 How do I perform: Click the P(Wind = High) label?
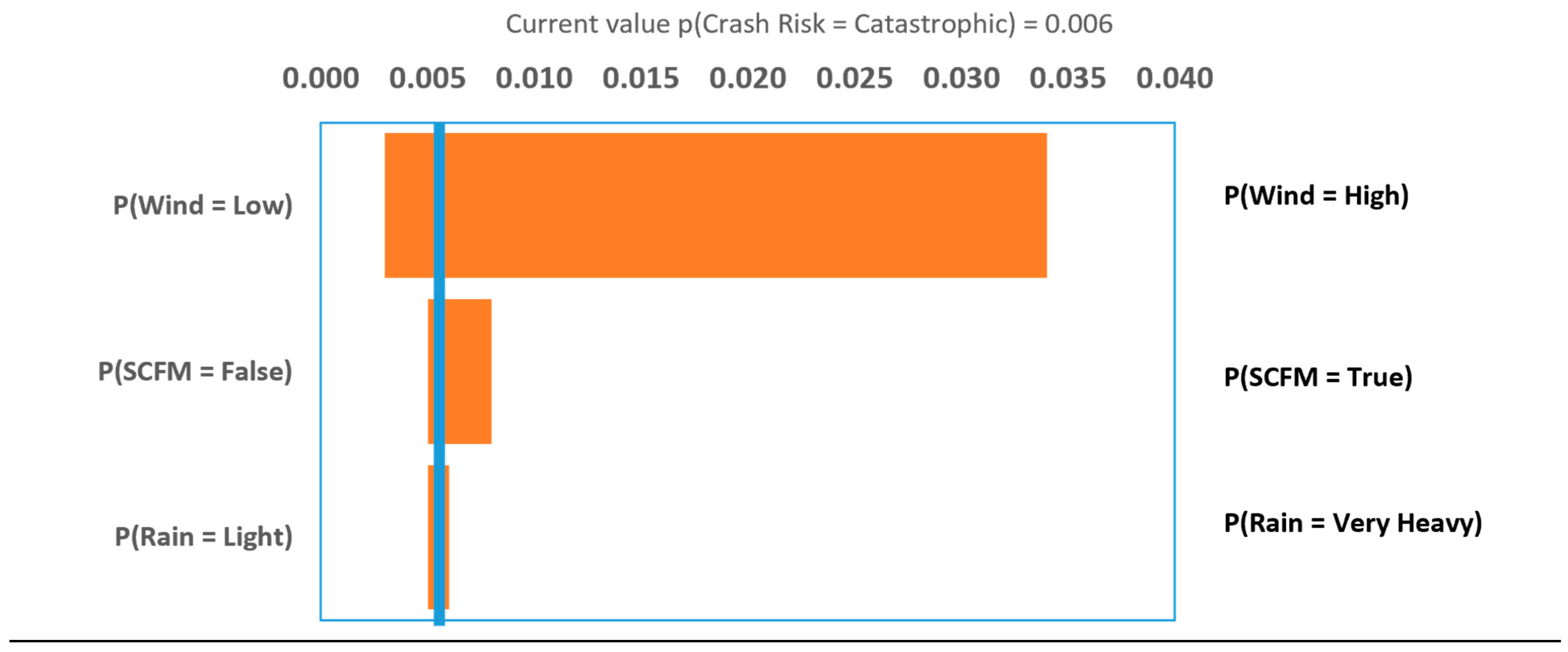click(x=1316, y=196)
